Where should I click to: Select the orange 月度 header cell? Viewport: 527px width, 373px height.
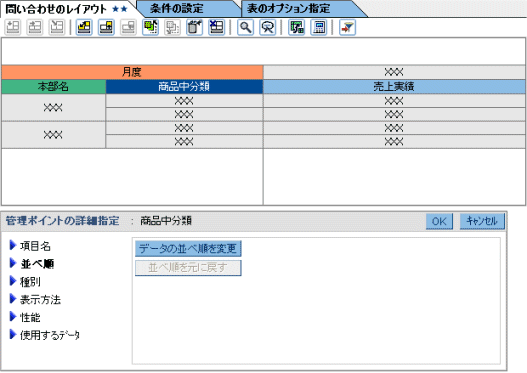(132, 72)
